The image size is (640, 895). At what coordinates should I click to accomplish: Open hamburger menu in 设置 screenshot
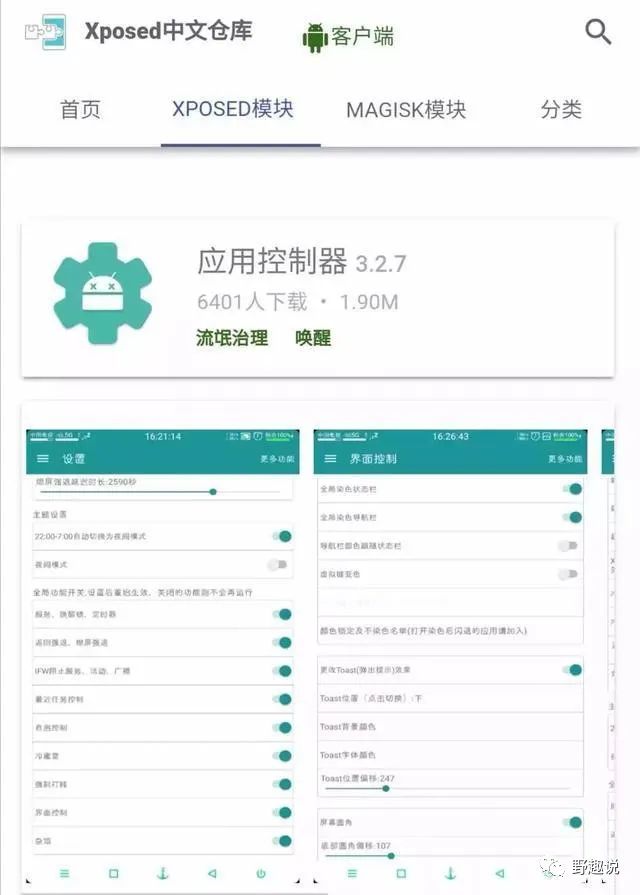(x=43, y=458)
